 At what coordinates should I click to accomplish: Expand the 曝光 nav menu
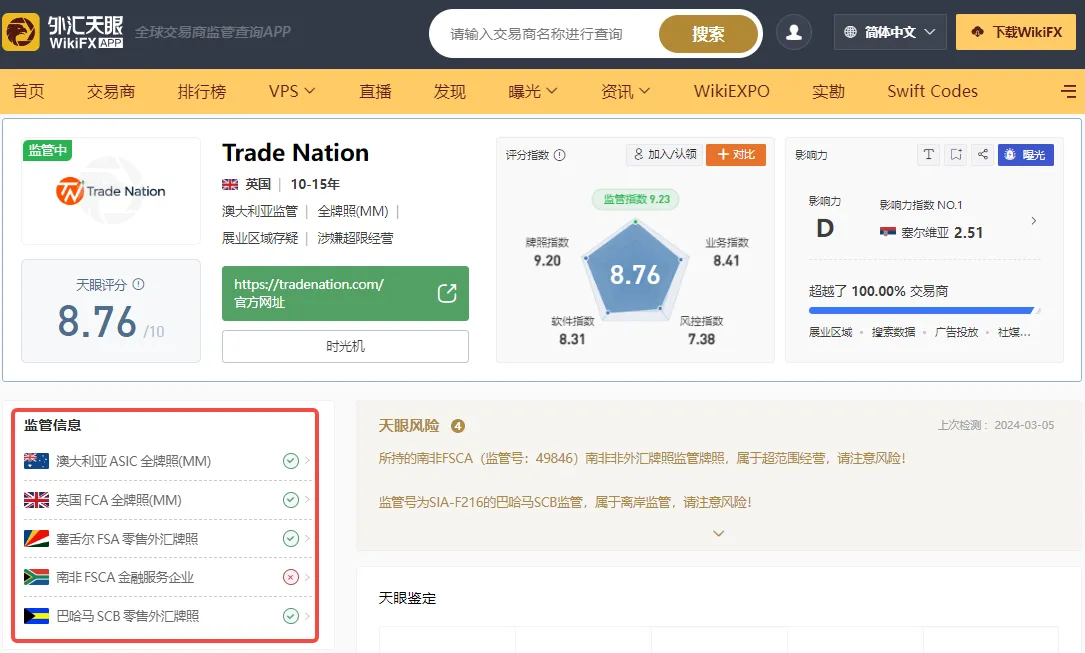point(532,91)
